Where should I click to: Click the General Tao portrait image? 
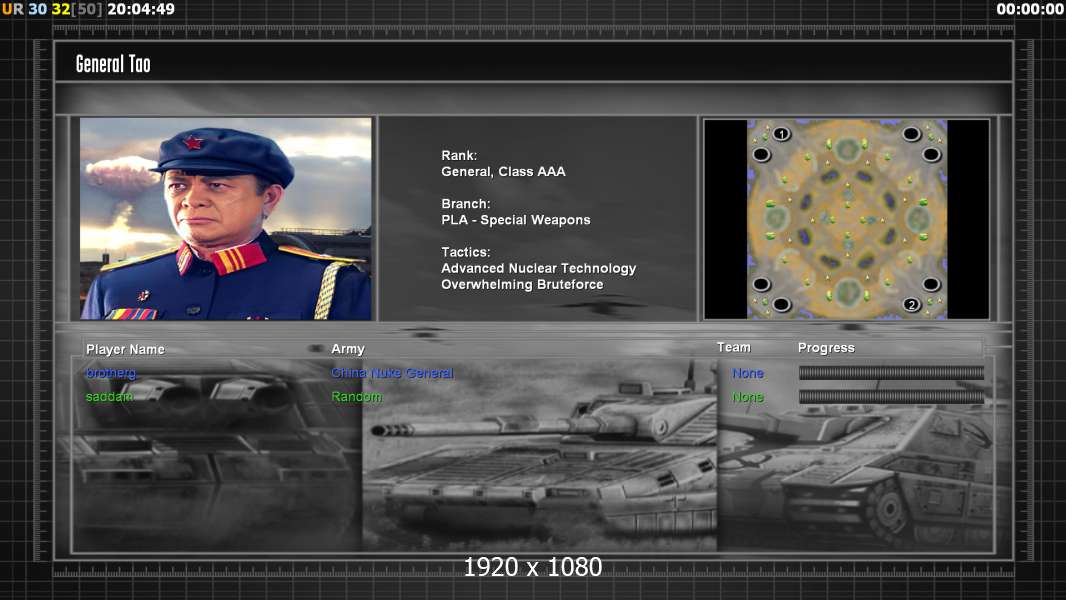click(x=226, y=219)
